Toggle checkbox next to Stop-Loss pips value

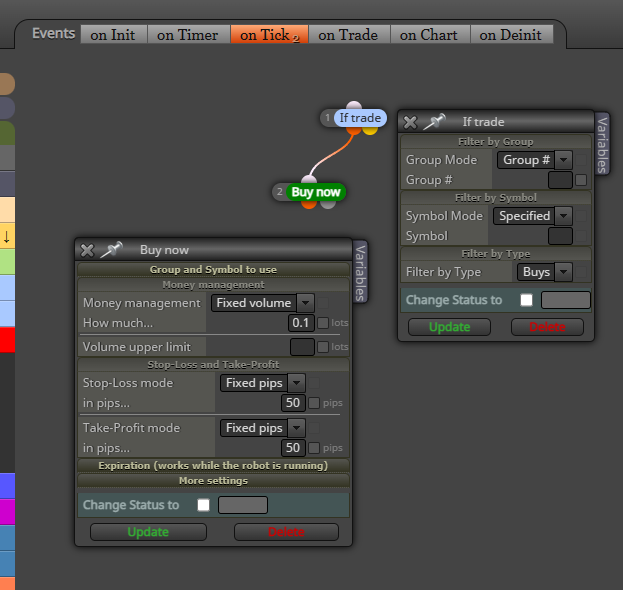pyautogui.click(x=314, y=403)
